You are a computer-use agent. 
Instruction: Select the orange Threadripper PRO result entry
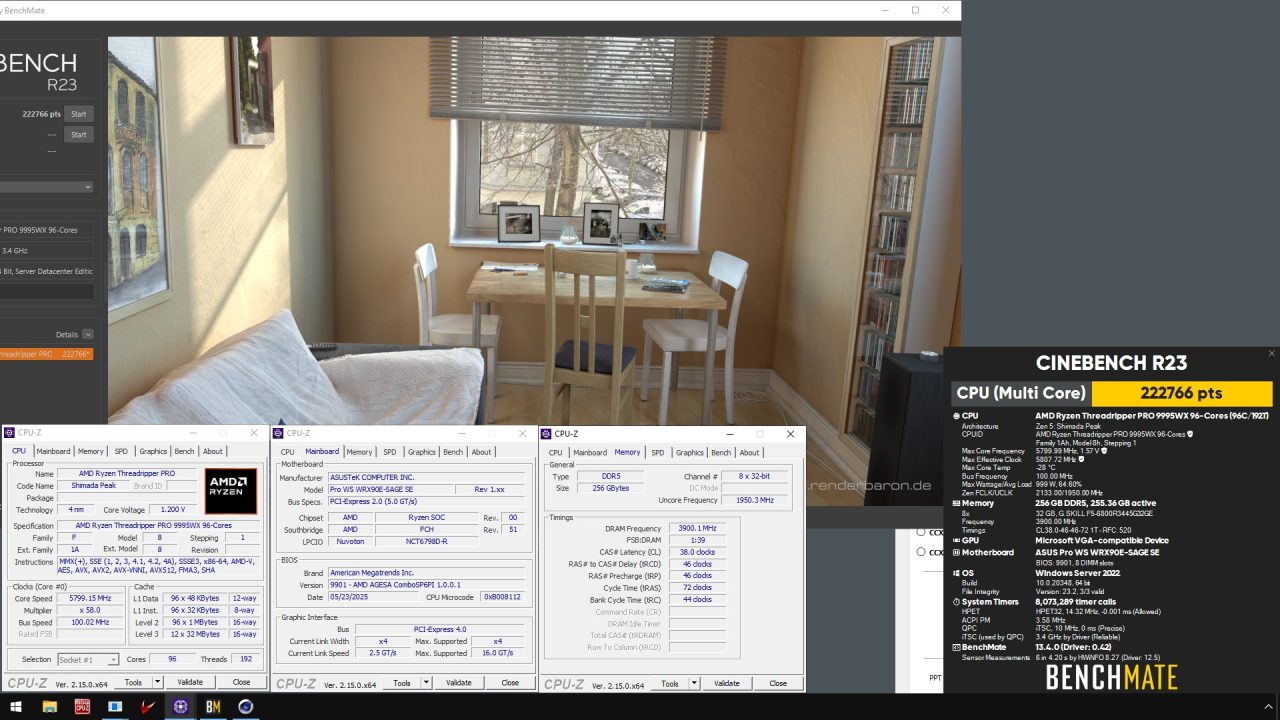[x=45, y=353]
